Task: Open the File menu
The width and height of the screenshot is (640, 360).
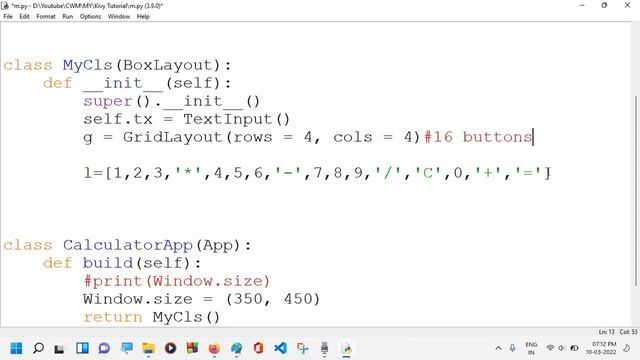Action: [8, 16]
